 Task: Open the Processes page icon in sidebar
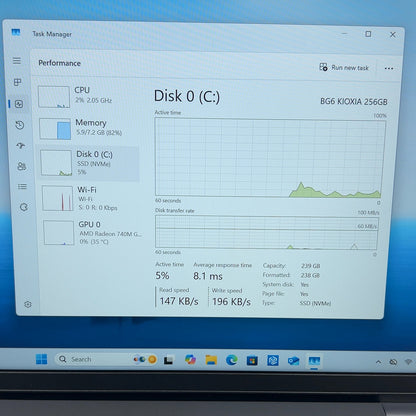pos(18,82)
